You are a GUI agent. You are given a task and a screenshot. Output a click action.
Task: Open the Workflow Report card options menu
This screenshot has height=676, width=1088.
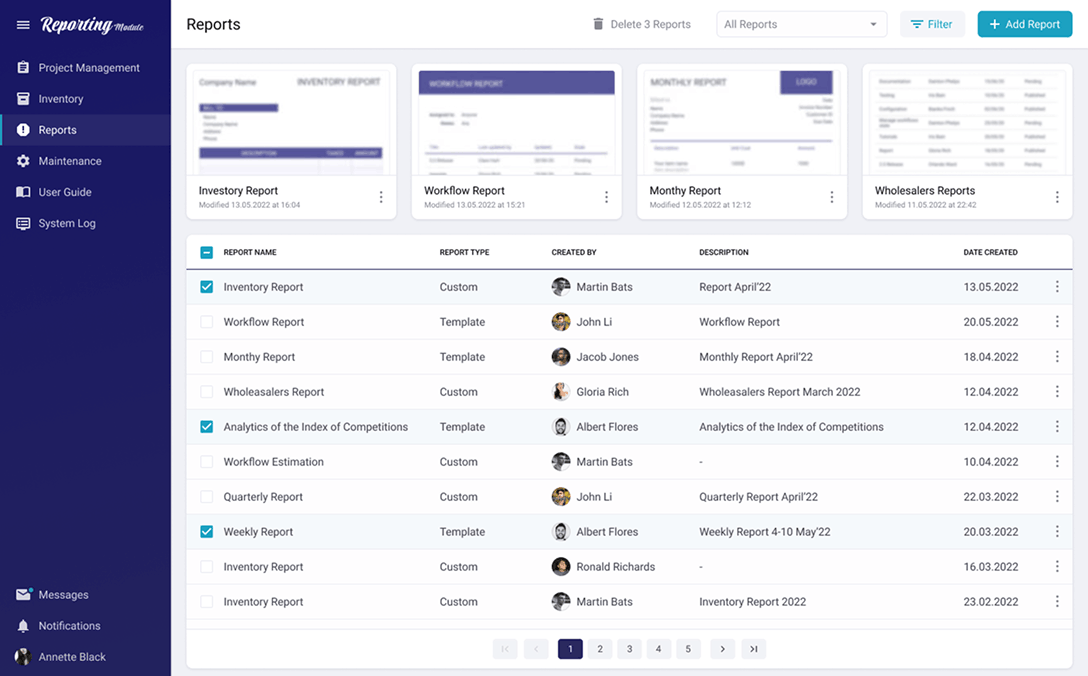606,197
